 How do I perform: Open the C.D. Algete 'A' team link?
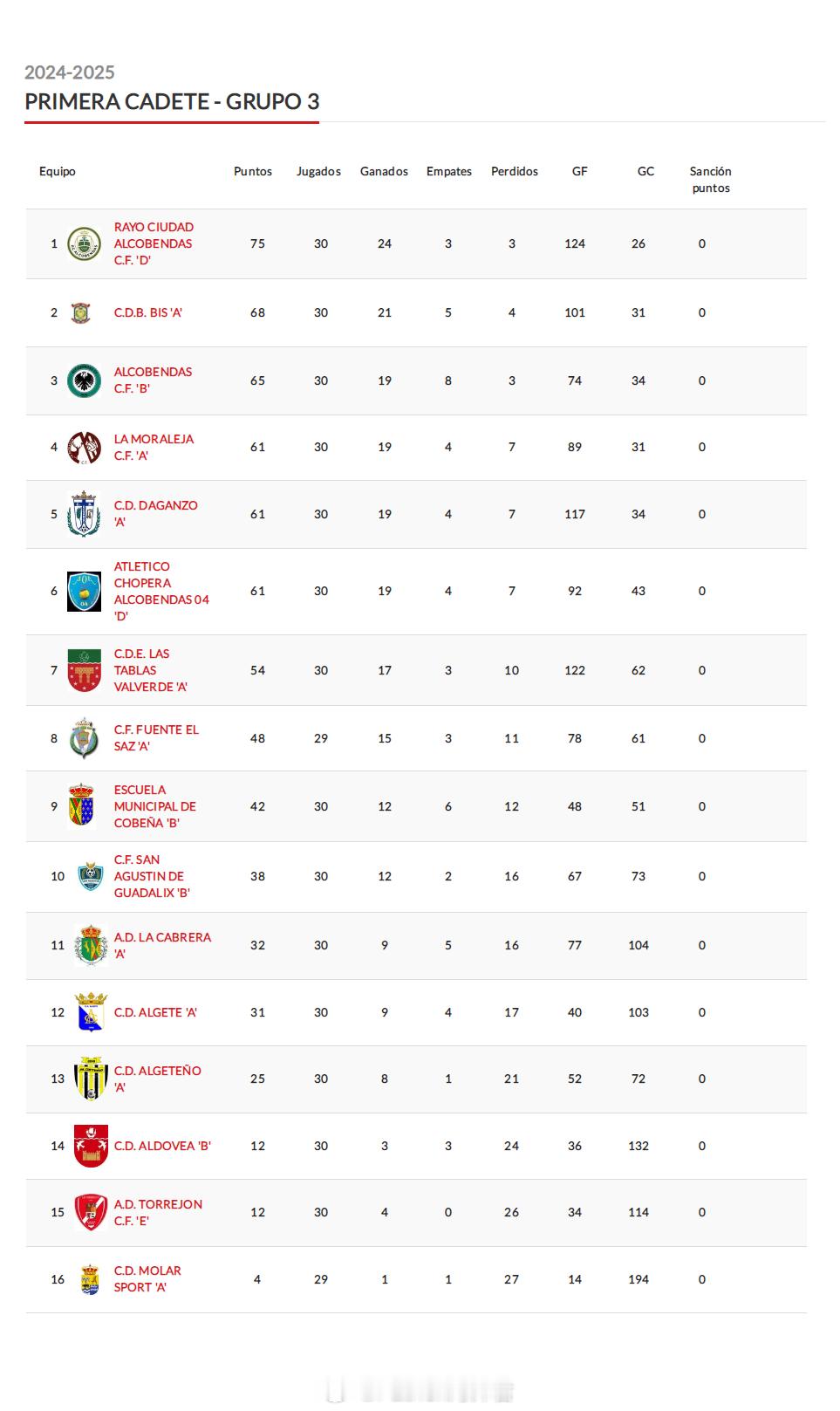(x=155, y=1012)
